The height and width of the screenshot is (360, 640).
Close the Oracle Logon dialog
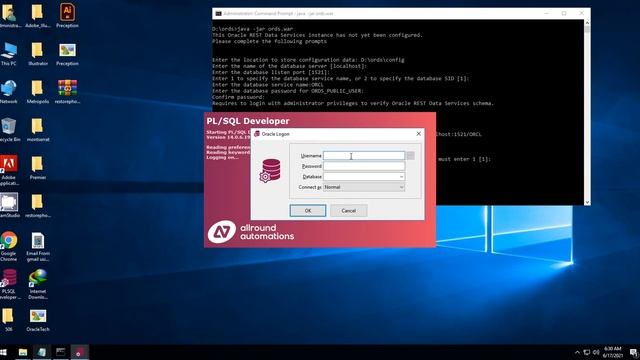418,134
